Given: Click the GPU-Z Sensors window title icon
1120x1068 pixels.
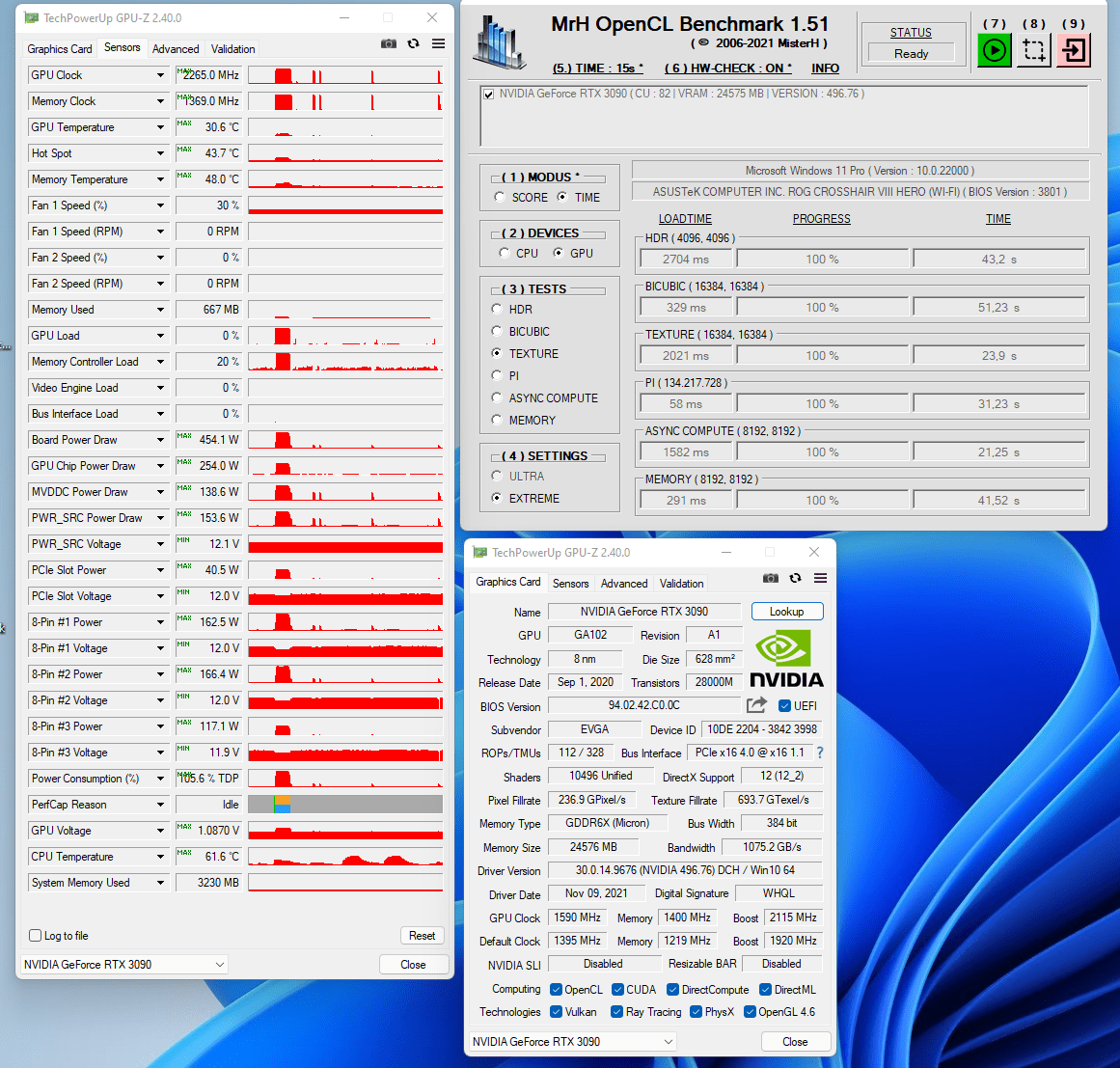Looking at the screenshot, I should coord(32,18).
